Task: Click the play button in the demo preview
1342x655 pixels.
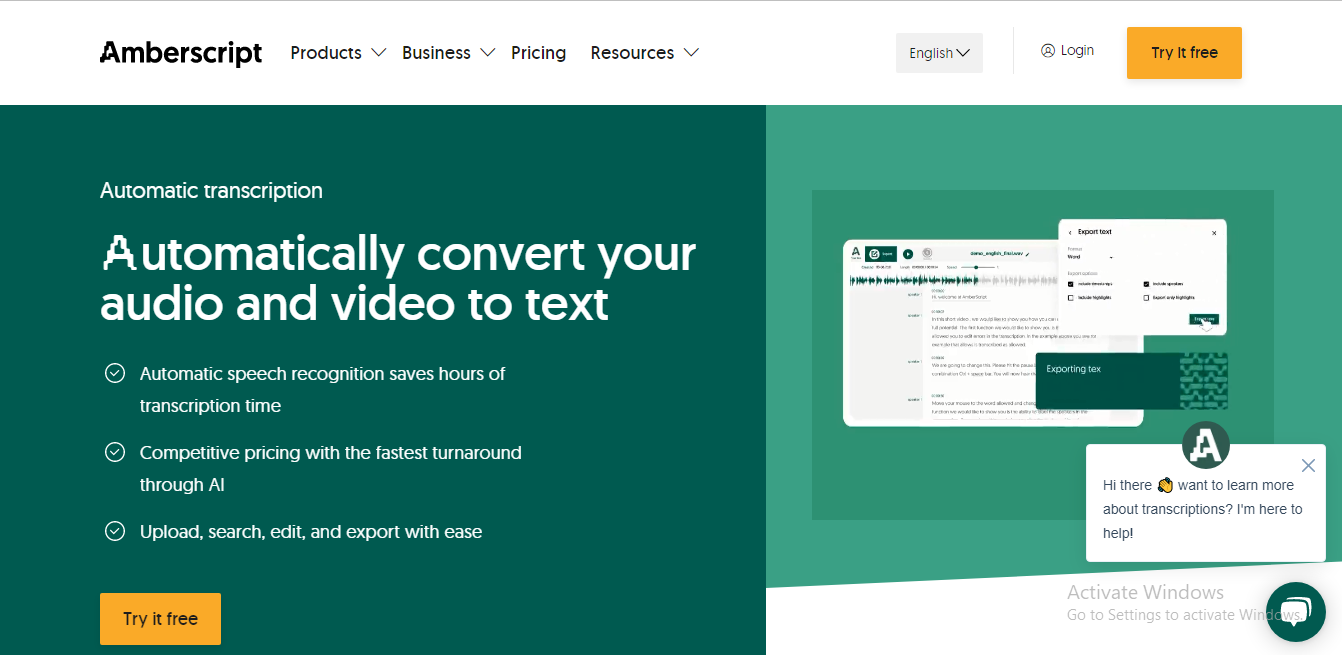Action: click(908, 254)
